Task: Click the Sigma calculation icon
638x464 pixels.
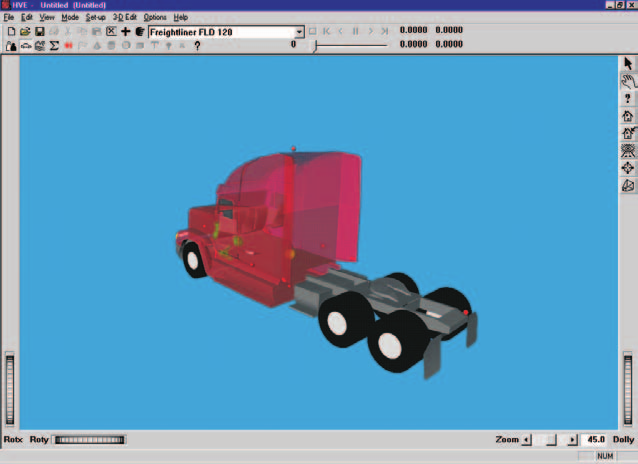Action: tap(54, 46)
